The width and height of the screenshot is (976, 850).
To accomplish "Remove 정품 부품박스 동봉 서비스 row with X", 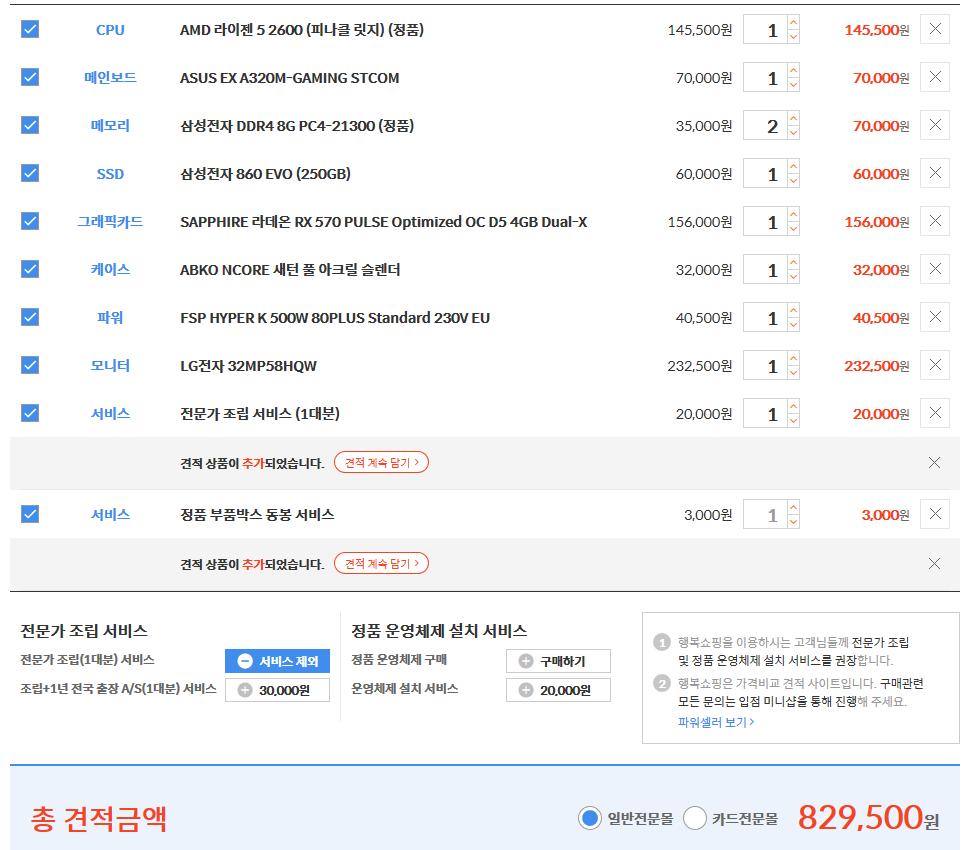I will [935, 514].
